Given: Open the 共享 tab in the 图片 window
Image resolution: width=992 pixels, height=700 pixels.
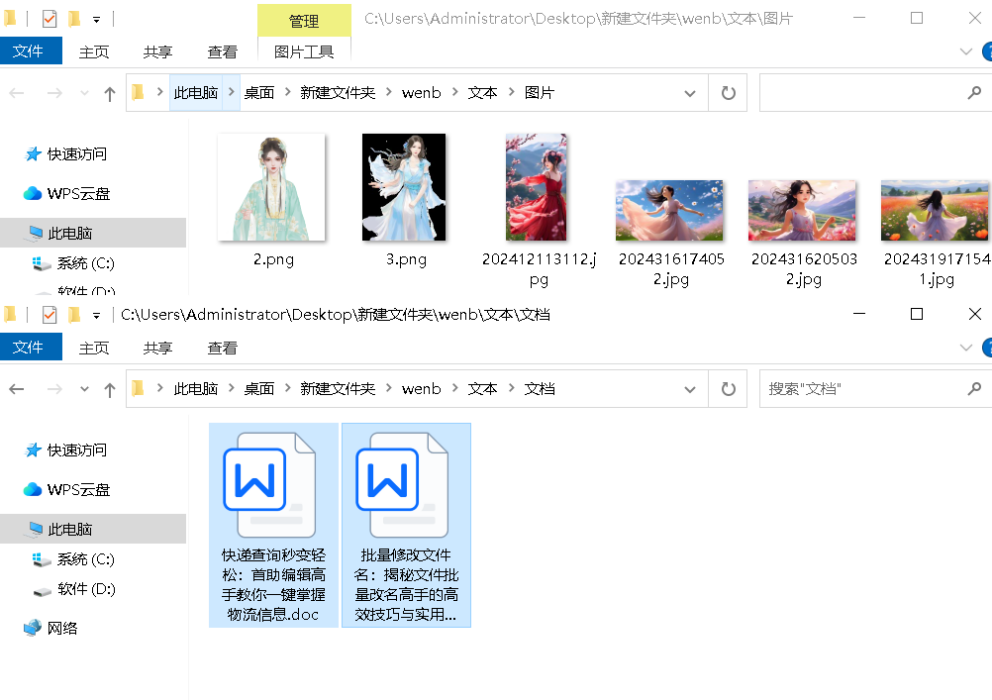Looking at the screenshot, I should 158,52.
